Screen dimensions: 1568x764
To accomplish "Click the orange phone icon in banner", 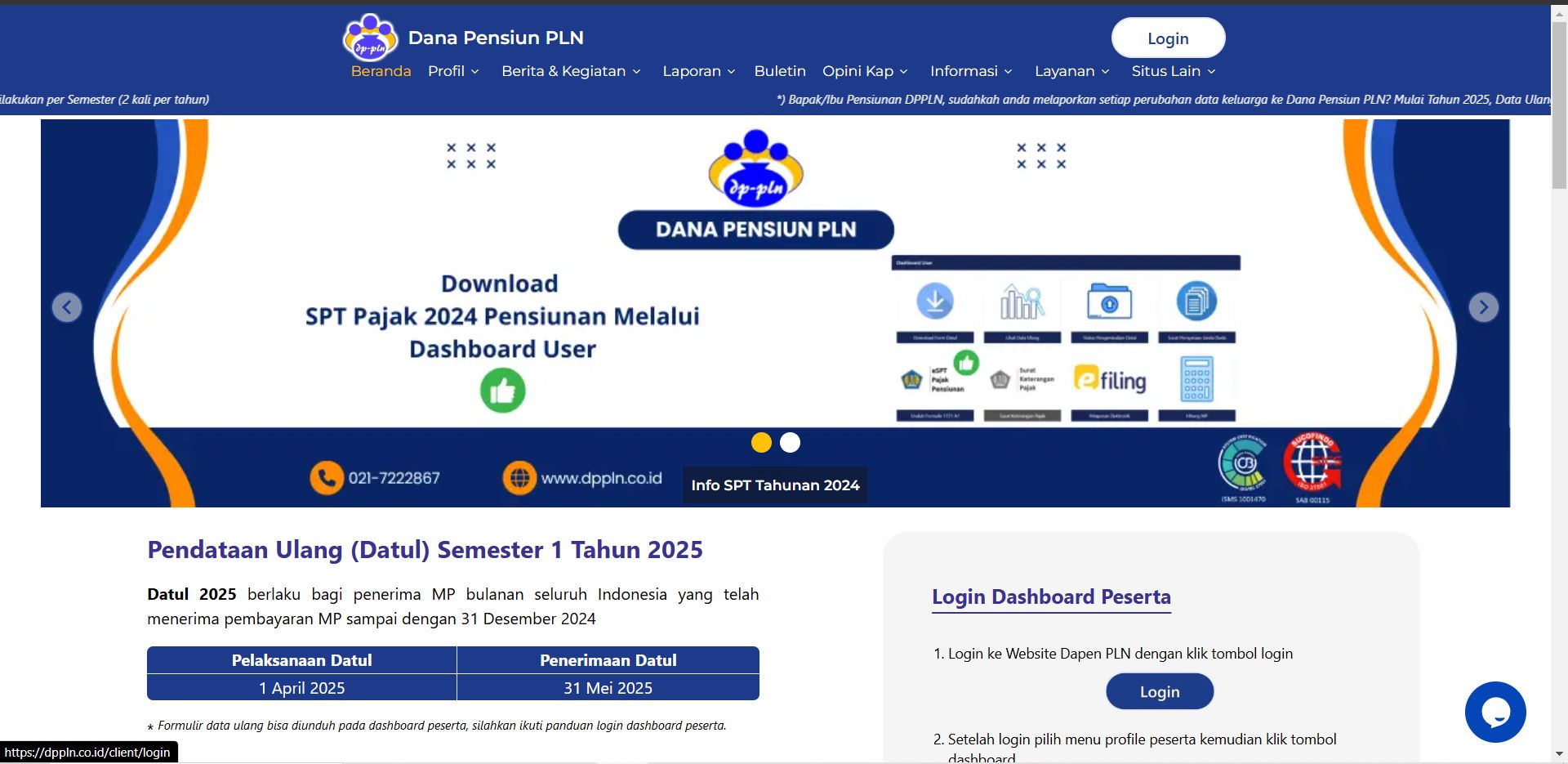I will (x=327, y=478).
